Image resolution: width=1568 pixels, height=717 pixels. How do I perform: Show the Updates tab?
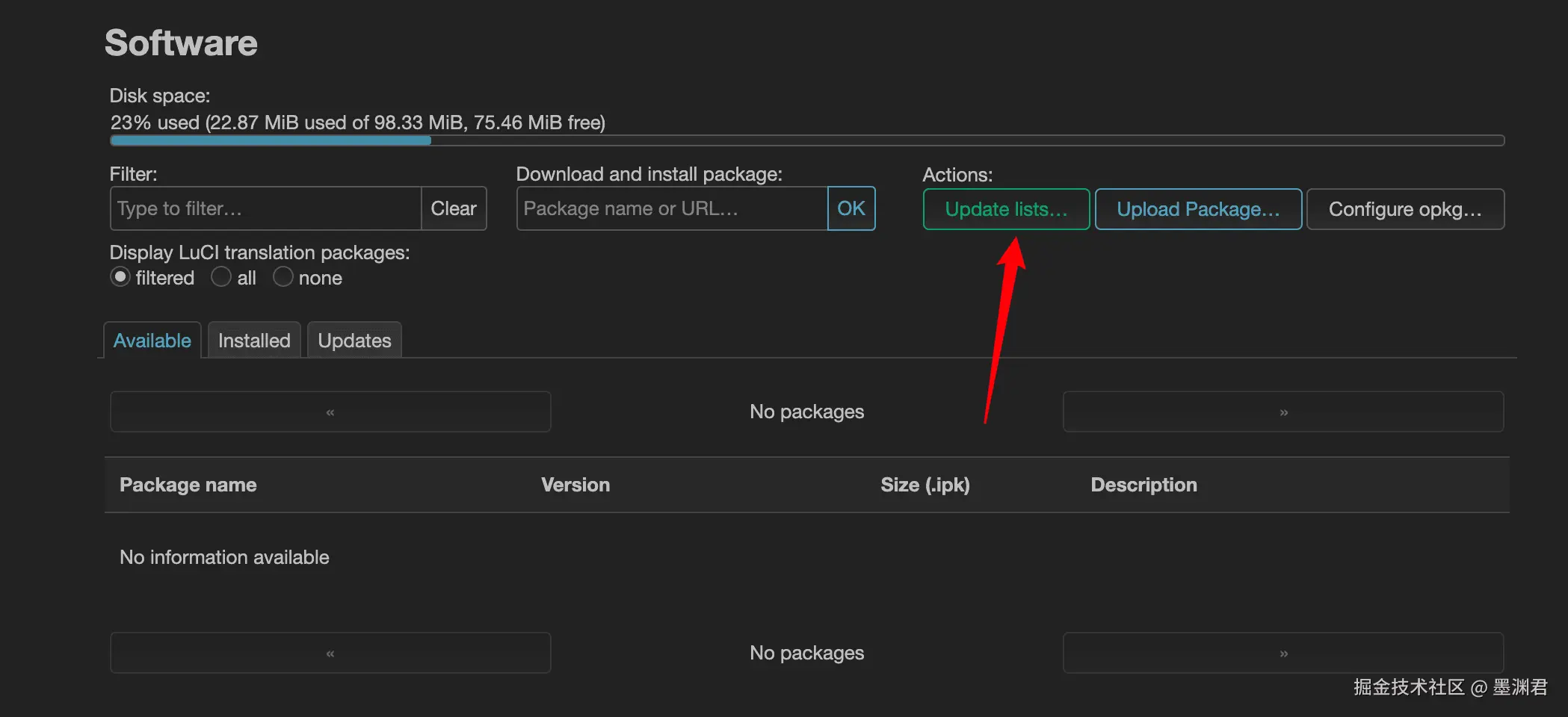[354, 341]
